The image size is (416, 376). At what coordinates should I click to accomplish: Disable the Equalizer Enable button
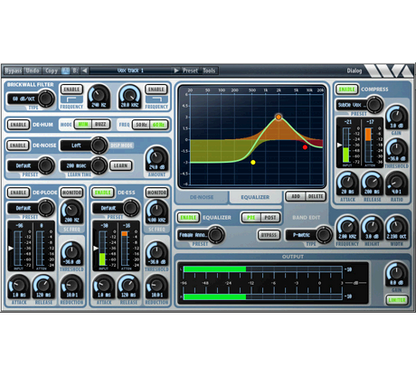tap(188, 217)
